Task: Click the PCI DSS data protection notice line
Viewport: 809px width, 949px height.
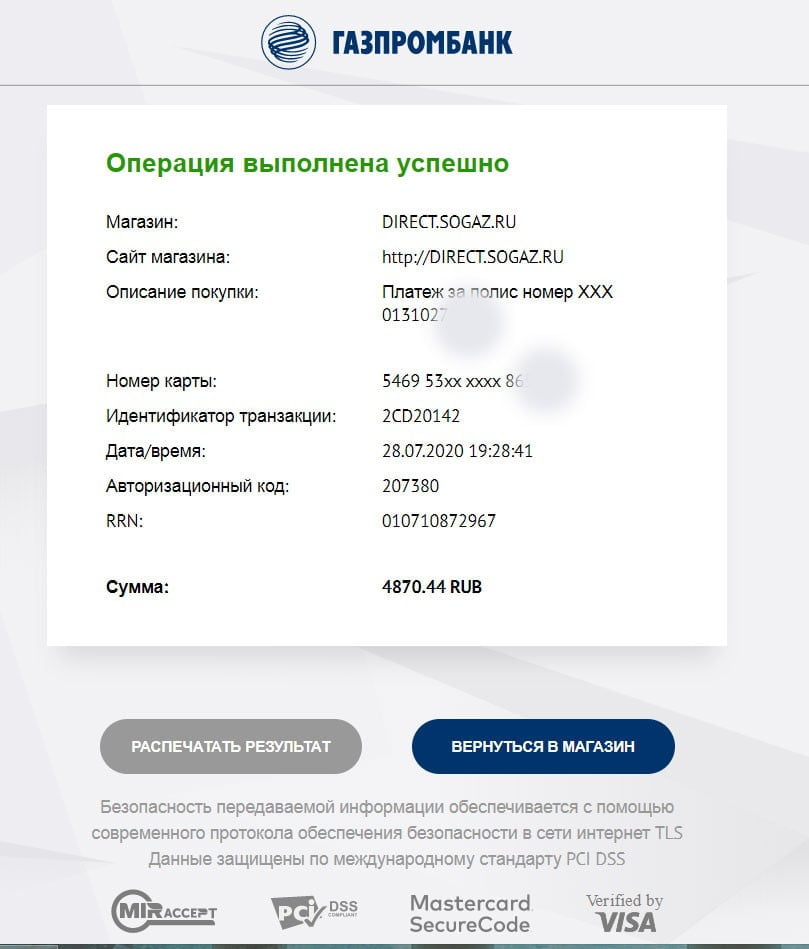Action: point(387,859)
